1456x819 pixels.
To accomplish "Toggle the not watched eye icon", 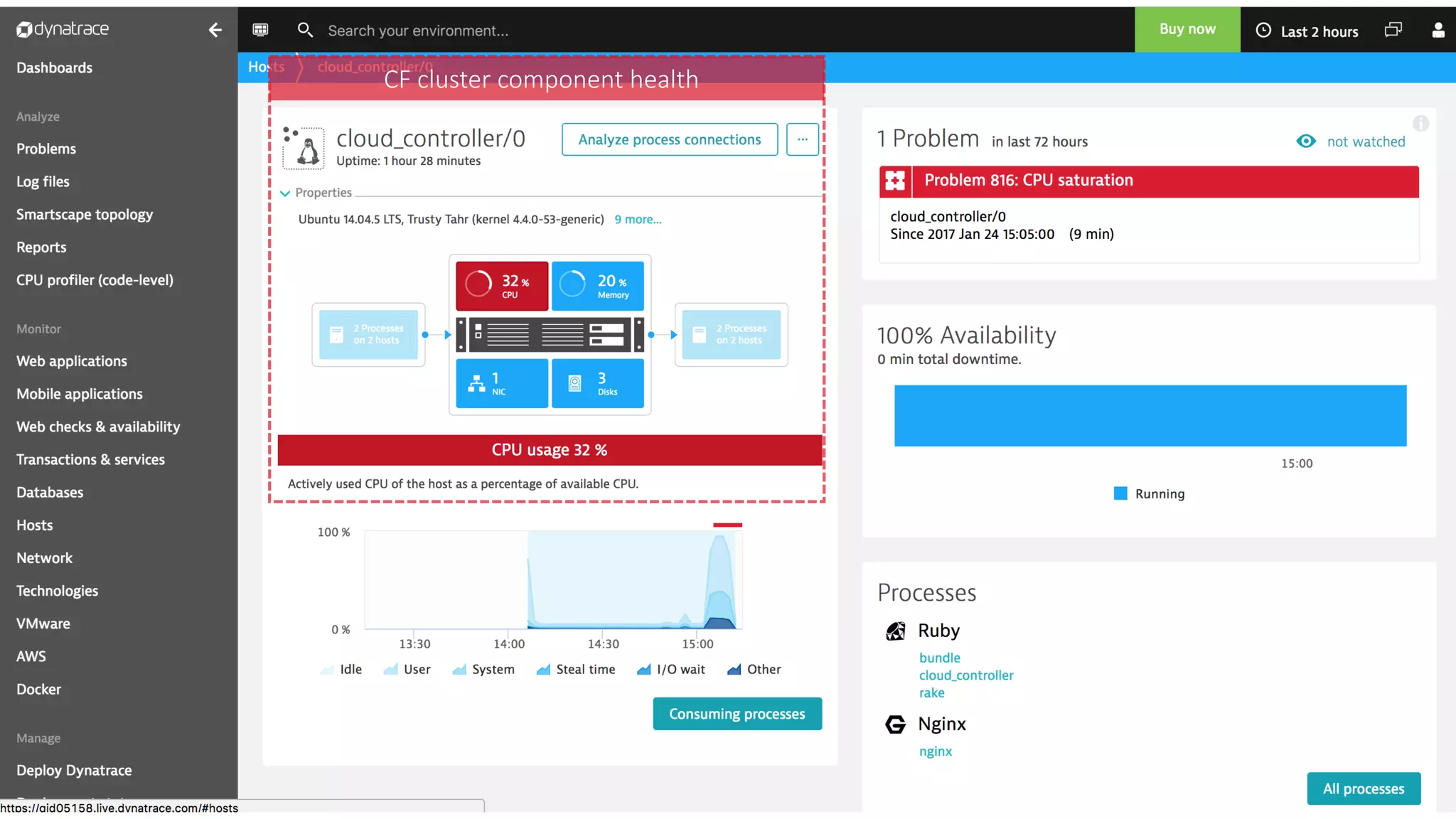I will pyautogui.click(x=1306, y=141).
